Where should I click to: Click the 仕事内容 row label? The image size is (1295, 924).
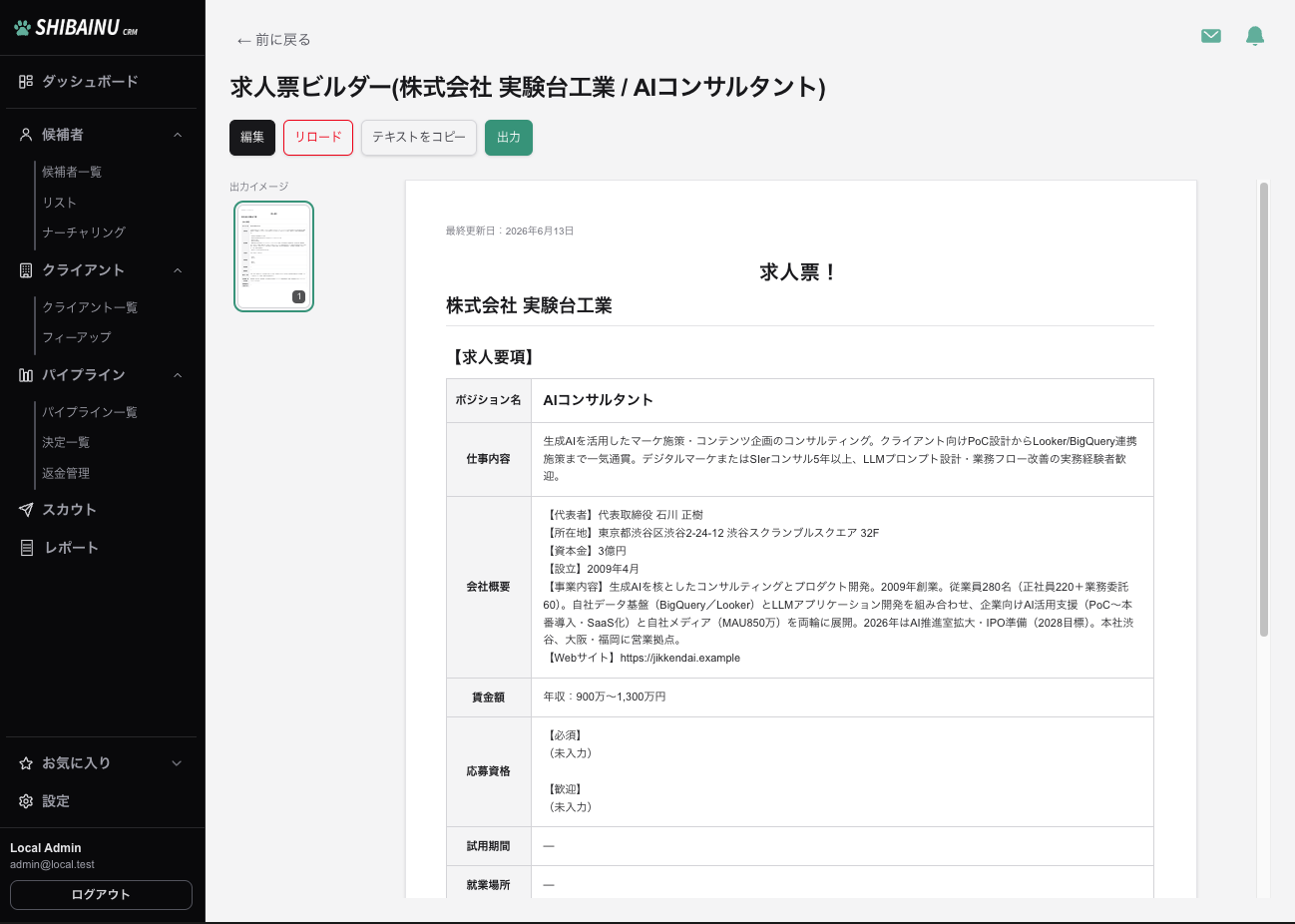click(488, 459)
